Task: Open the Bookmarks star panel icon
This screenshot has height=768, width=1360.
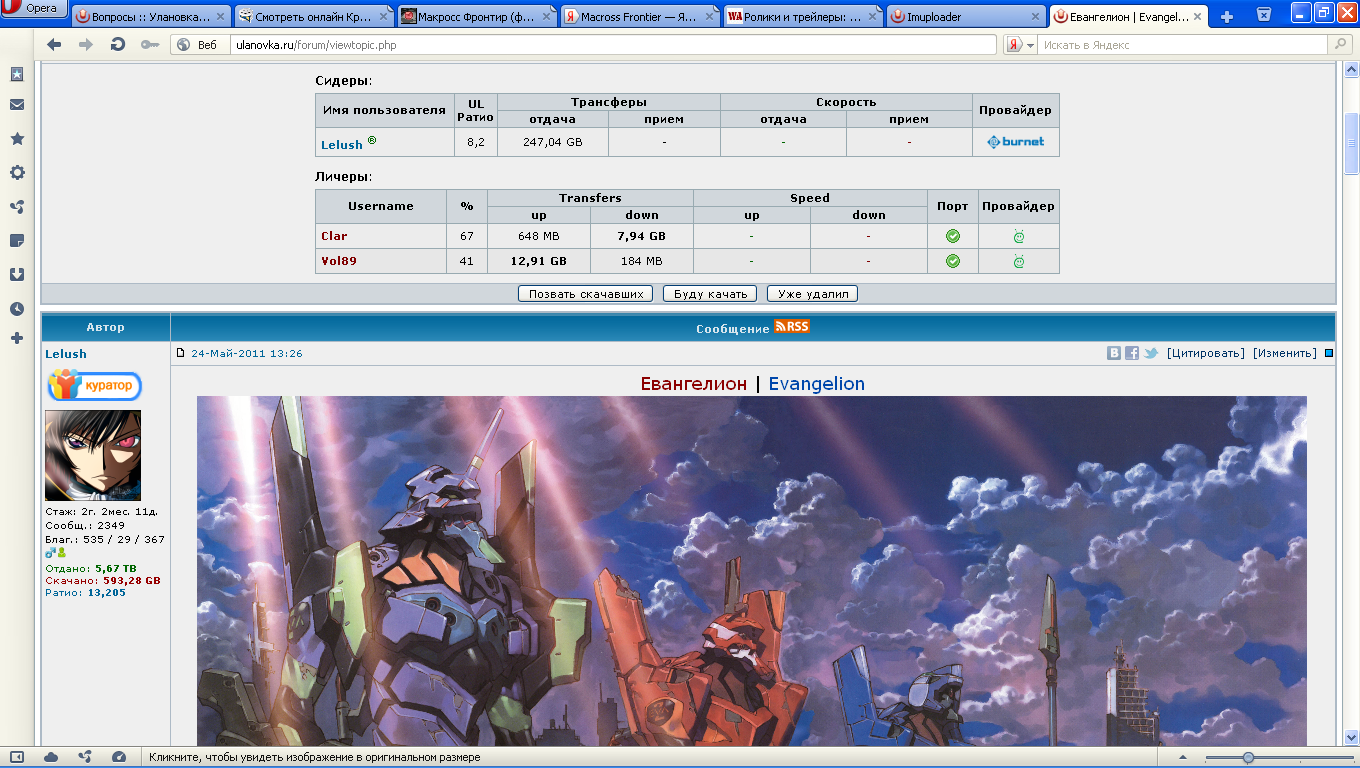Action: tap(17, 139)
